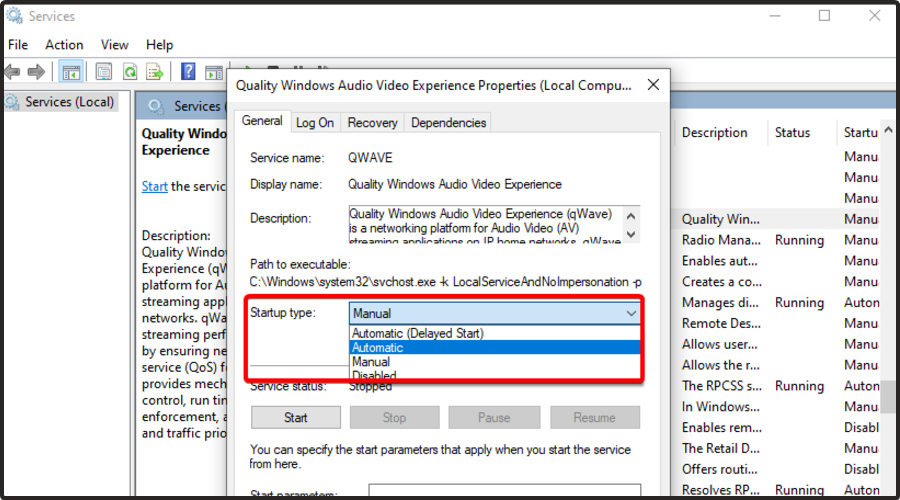The width and height of the screenshot is (900, 500).
Task: Choose Automatic (Delayed Start) startup option
Action: [x=495, y=334]
